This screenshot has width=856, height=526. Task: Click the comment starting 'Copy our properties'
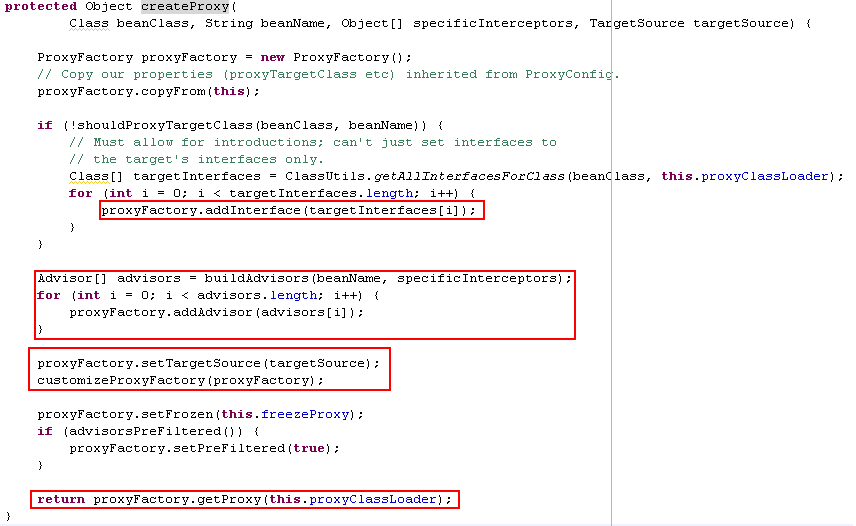329,74
